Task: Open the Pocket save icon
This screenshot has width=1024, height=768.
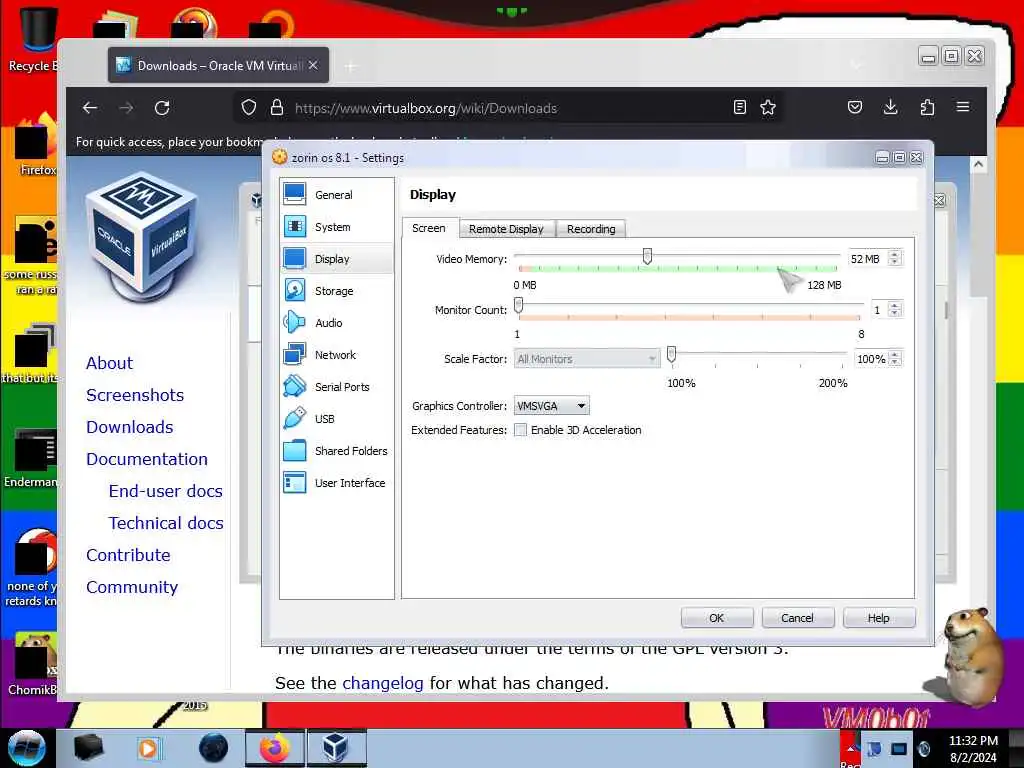Action: pyautogui.click(x=855, y=107)
